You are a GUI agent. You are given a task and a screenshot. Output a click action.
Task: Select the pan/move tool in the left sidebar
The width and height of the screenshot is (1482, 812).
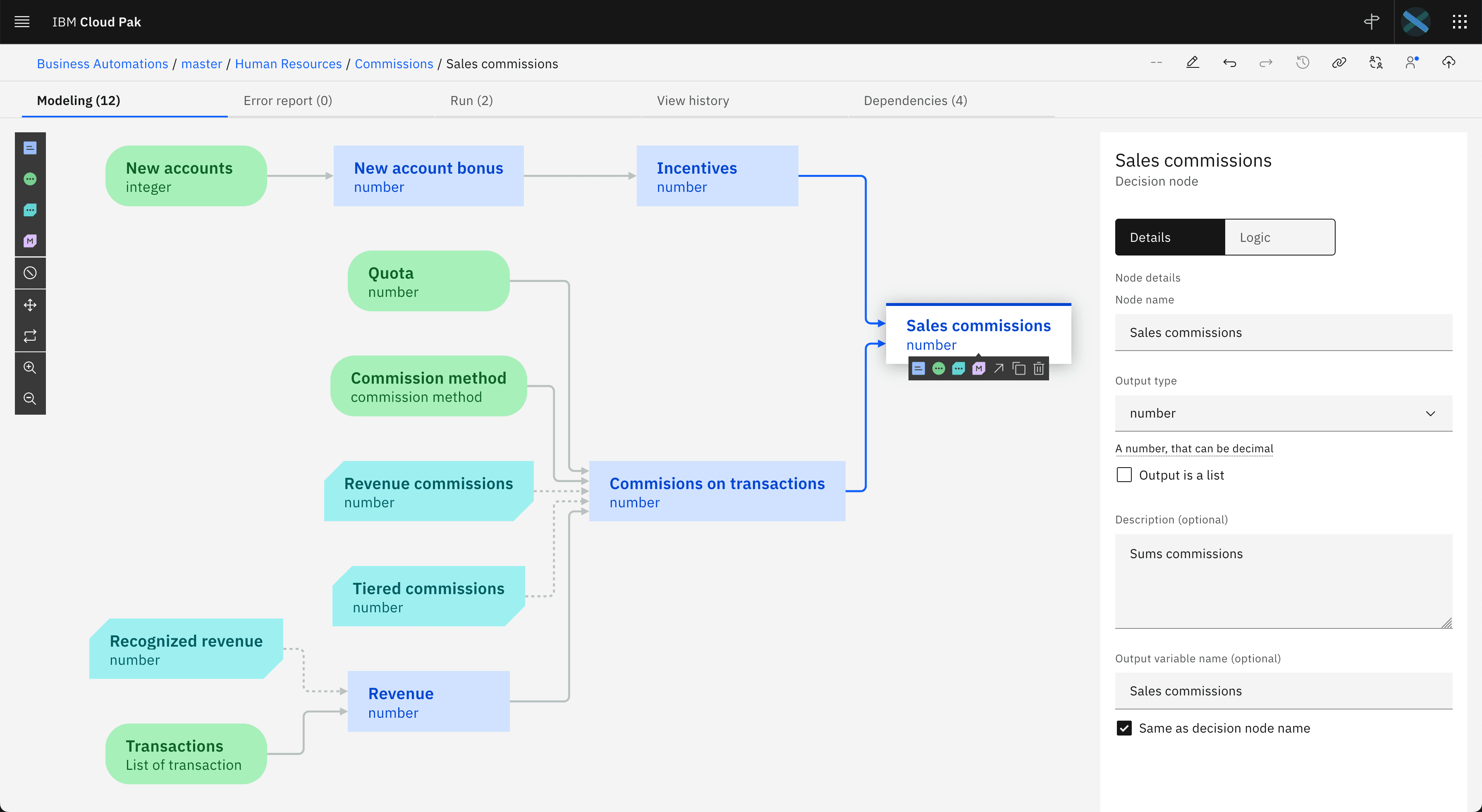pos(30,304)
